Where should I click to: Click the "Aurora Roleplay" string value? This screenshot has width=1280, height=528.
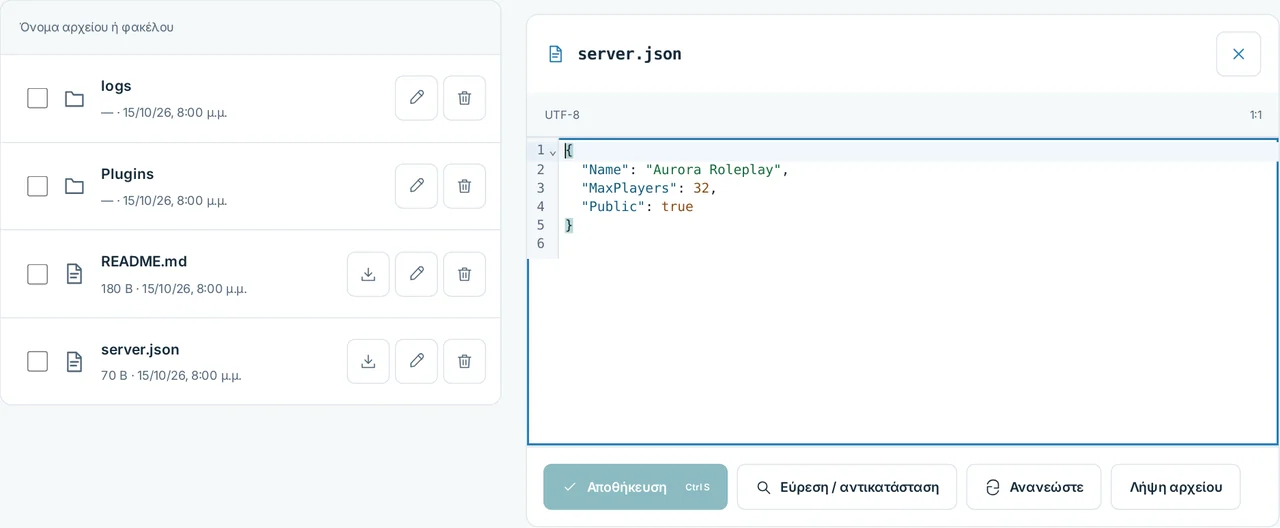pos(713,169)
